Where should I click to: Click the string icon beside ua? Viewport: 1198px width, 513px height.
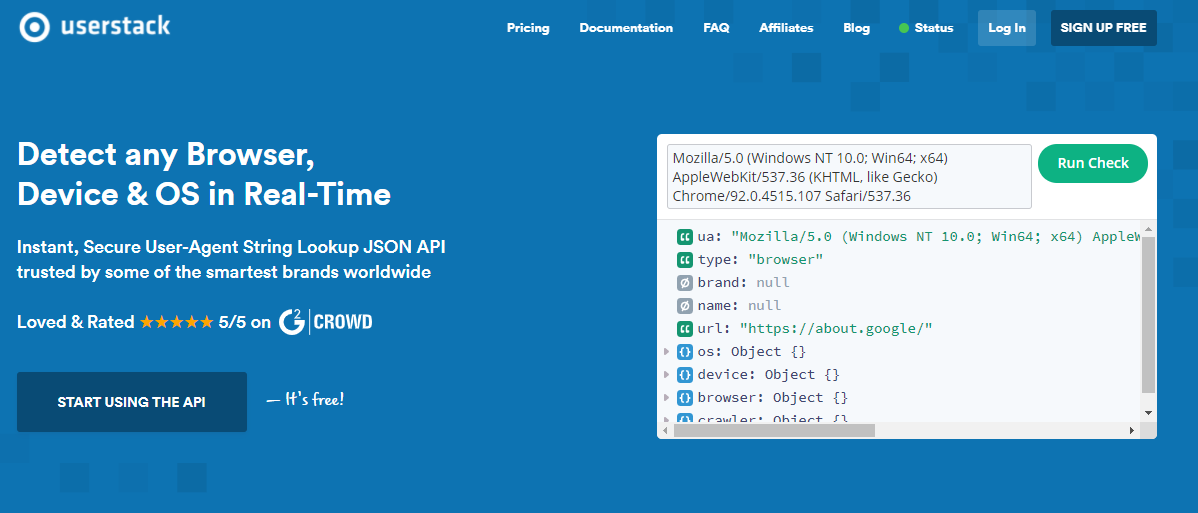point(685,237)
